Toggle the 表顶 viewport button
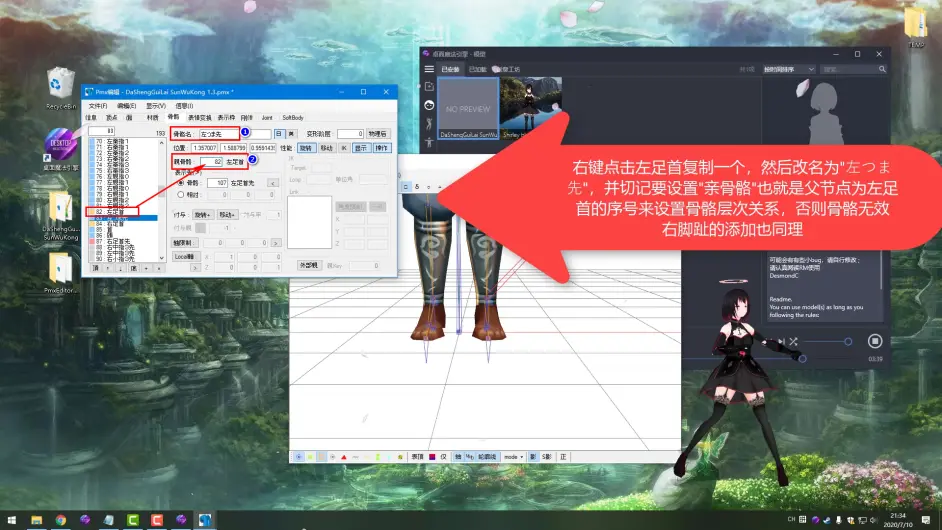Screen dimensions: 942x530 tap(418, 457)
